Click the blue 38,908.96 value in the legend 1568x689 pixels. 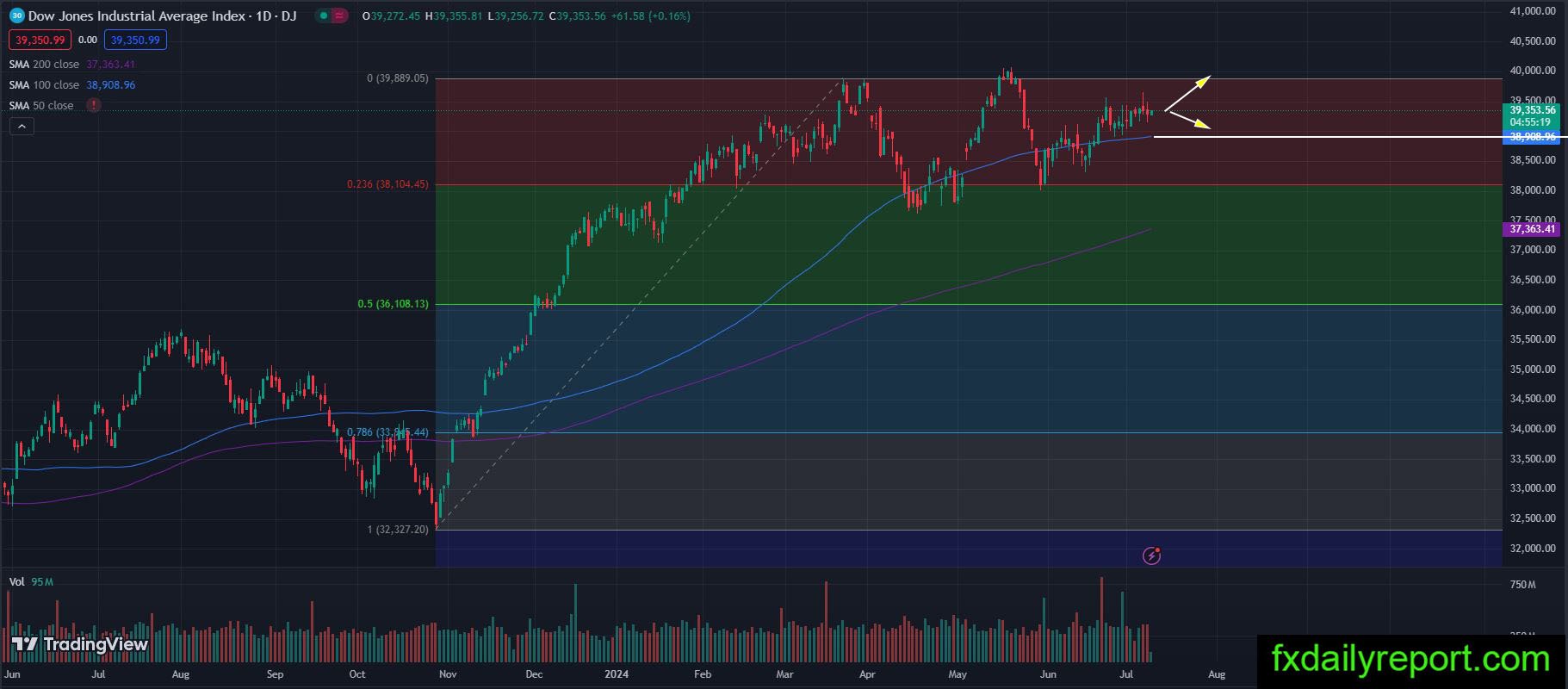[110, 84]
